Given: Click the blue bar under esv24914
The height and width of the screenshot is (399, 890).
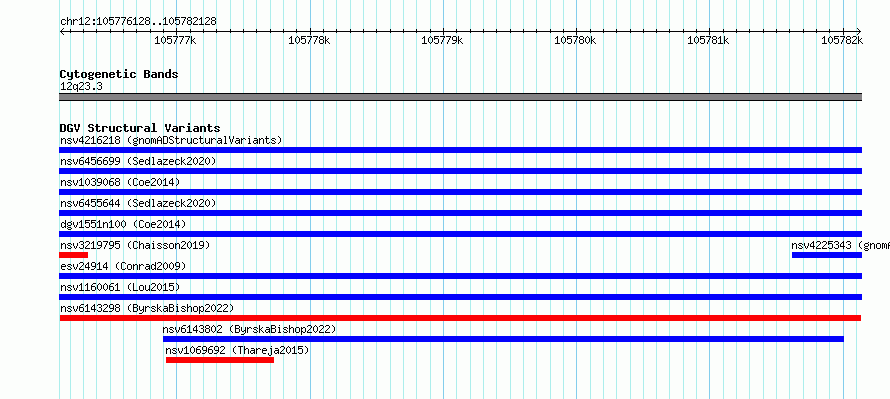Looking at the screenshot, I should click(460, 276).
